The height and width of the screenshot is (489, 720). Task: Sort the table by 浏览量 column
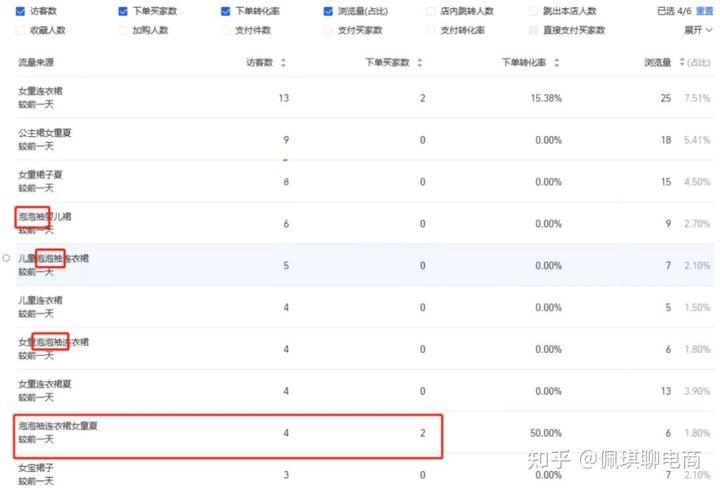[682, 62]
